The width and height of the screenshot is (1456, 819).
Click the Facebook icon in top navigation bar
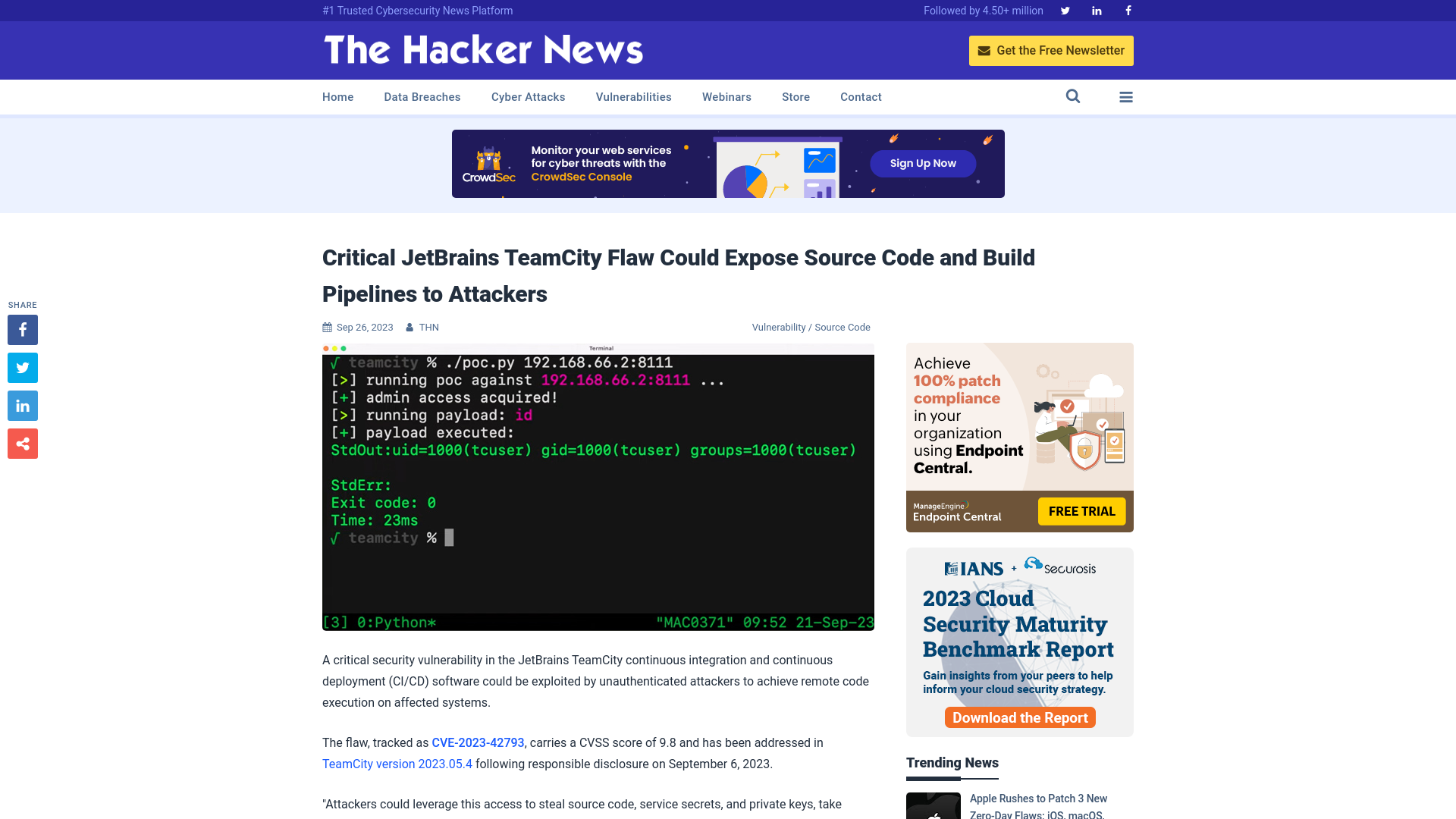1128,10
